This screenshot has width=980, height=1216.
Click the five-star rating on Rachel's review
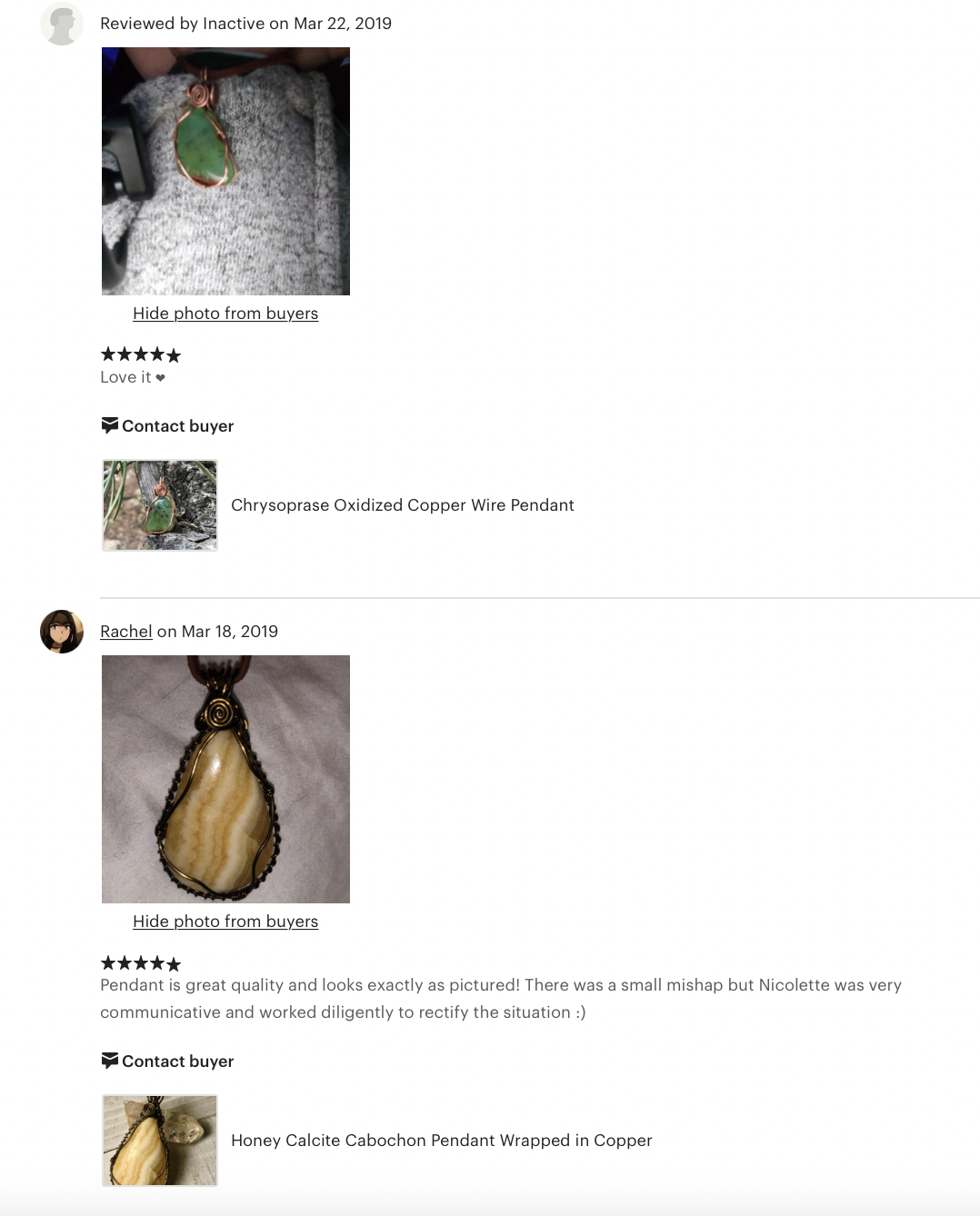[141, 963]
